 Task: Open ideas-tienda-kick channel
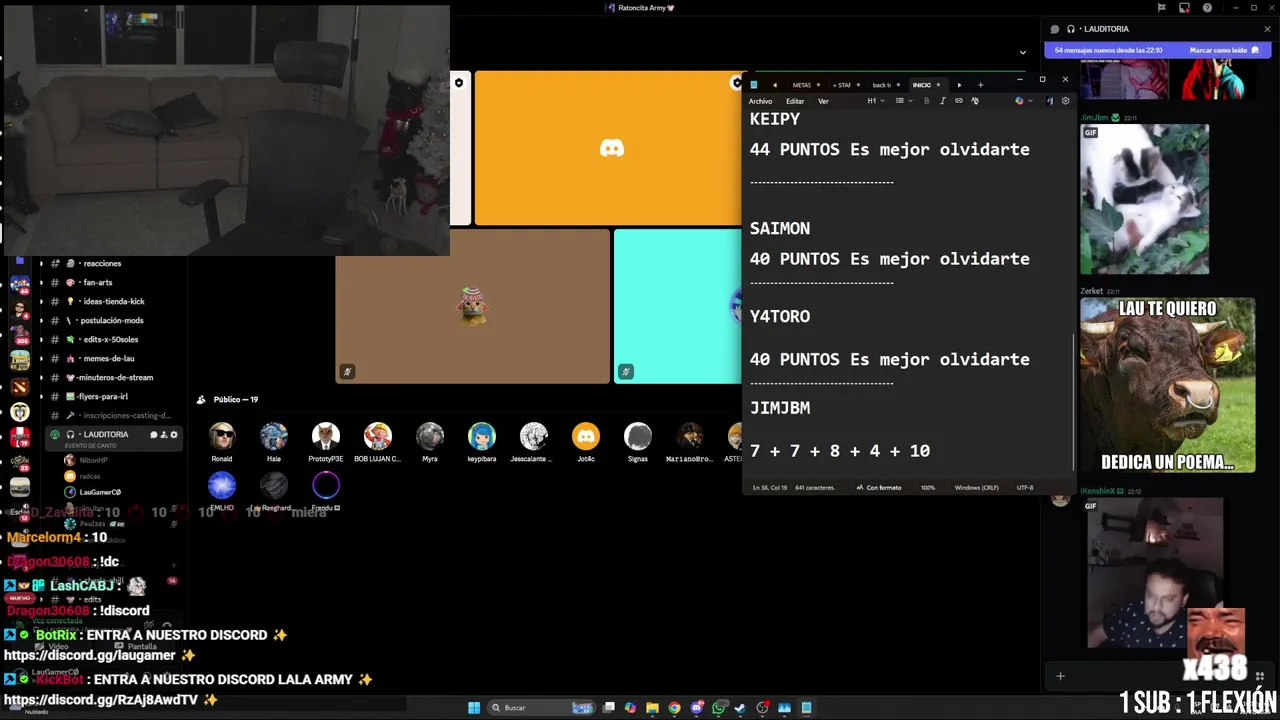pyautogui.click(x=114, y=302)
